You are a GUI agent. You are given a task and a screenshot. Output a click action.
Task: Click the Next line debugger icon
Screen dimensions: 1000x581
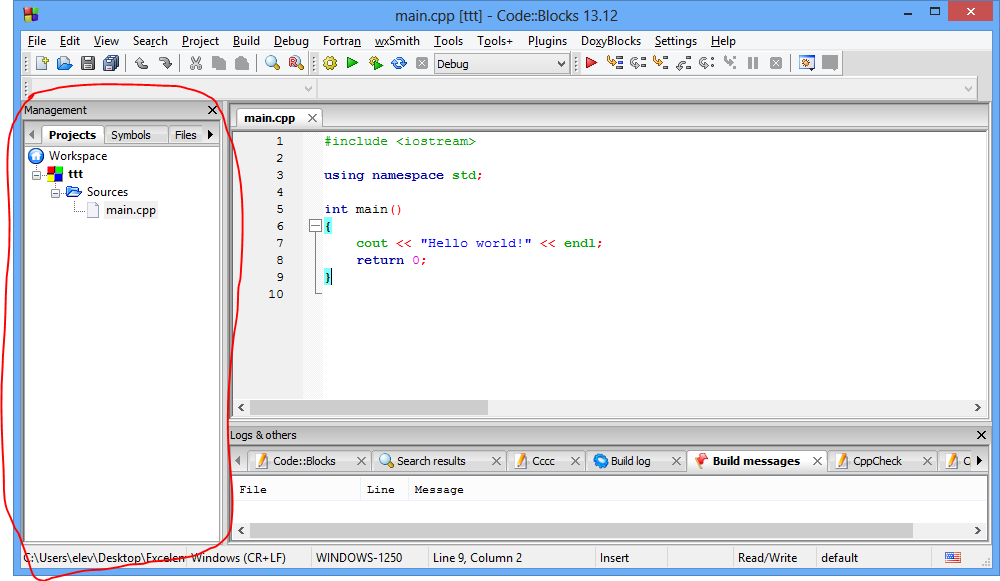(x=638, y=63)
